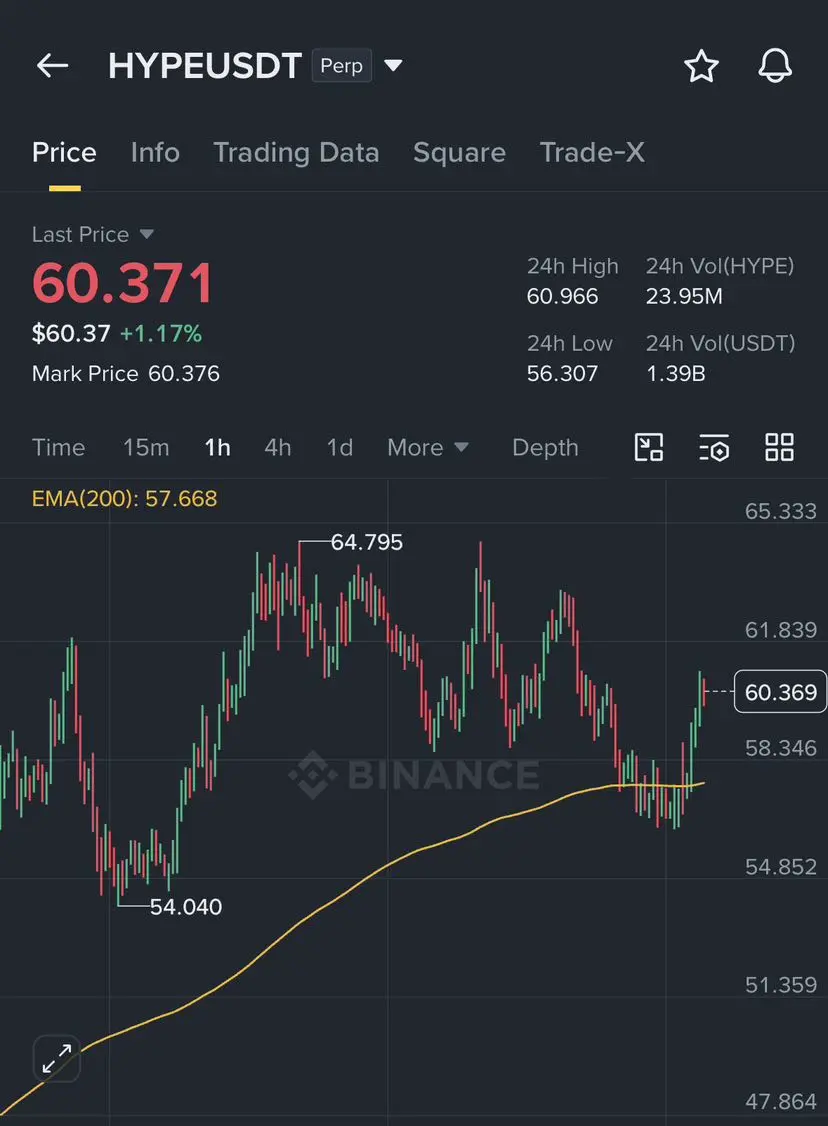The image size is (828, 1126).
Task: Expand the Last Price type dropdown
Action: click(146, 234)
